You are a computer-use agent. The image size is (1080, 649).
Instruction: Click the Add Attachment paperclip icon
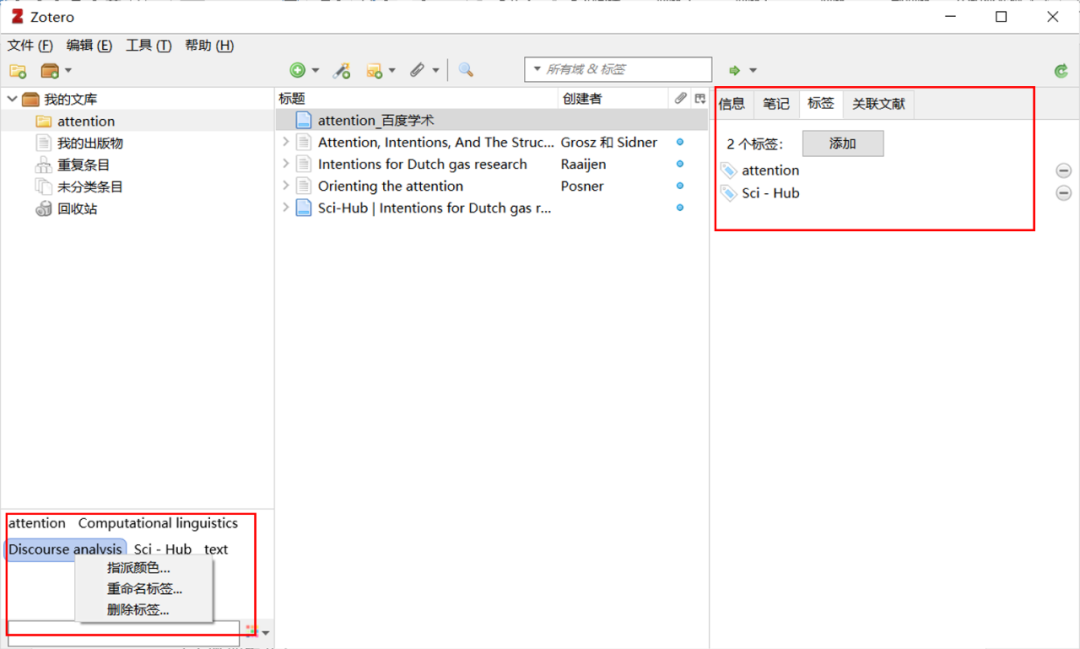[417, 70]
